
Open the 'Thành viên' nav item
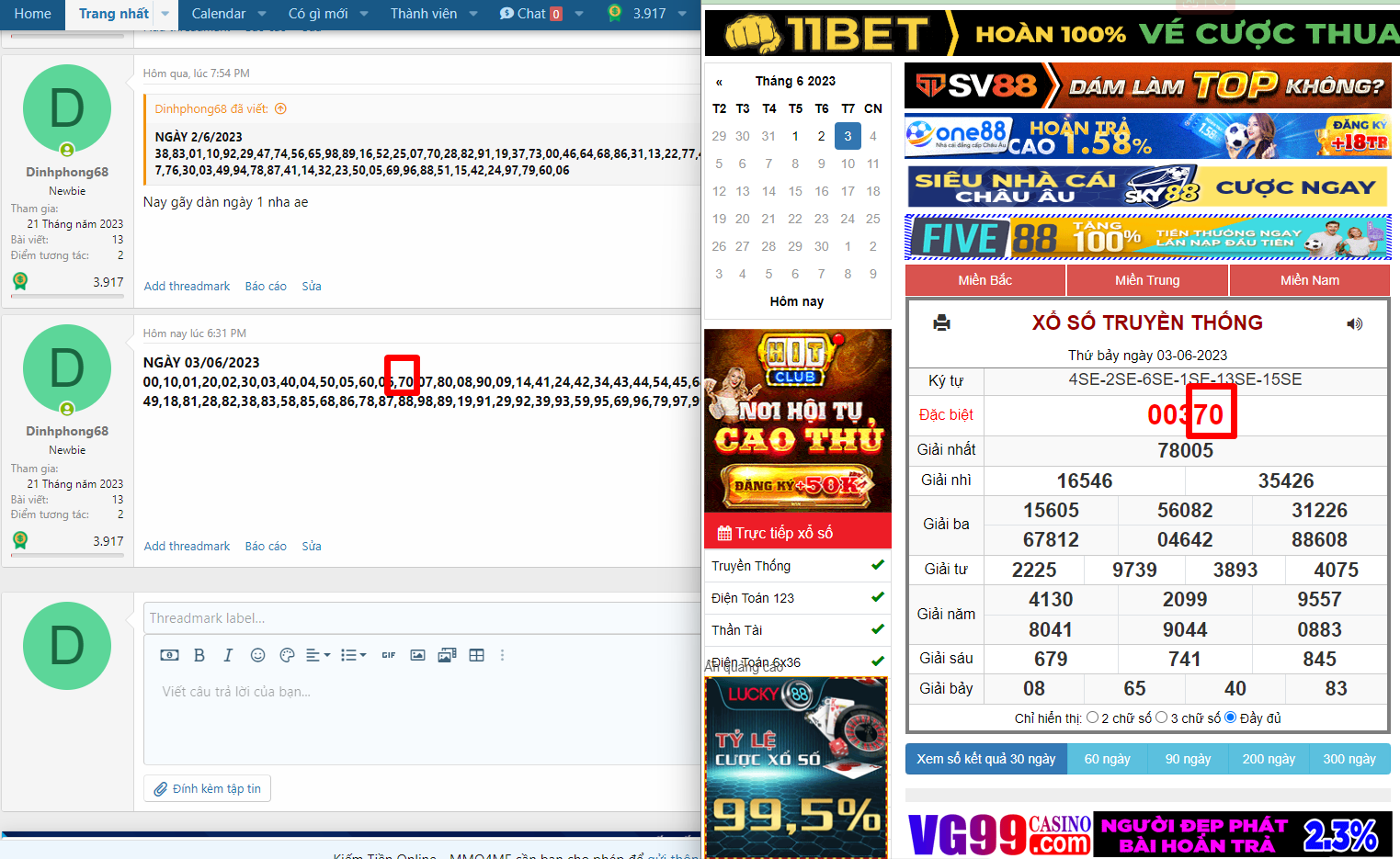point(424,14)
